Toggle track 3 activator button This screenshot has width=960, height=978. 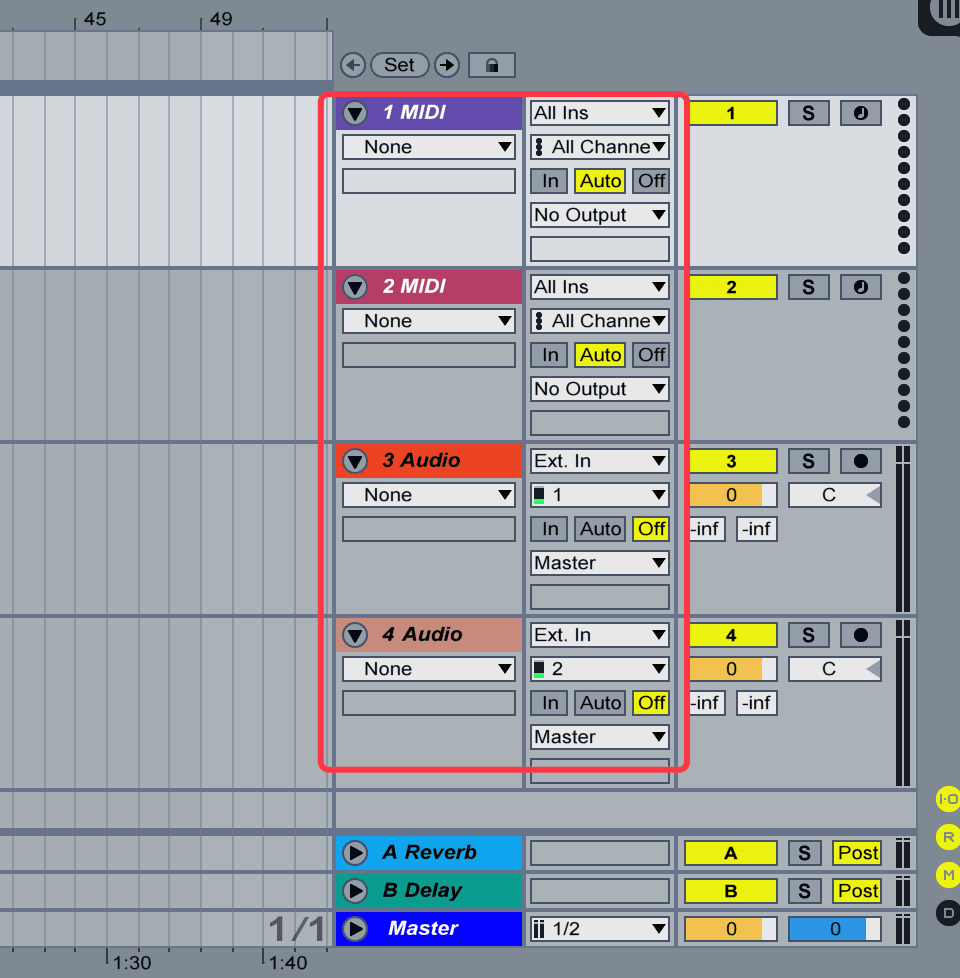click(732, 461)
